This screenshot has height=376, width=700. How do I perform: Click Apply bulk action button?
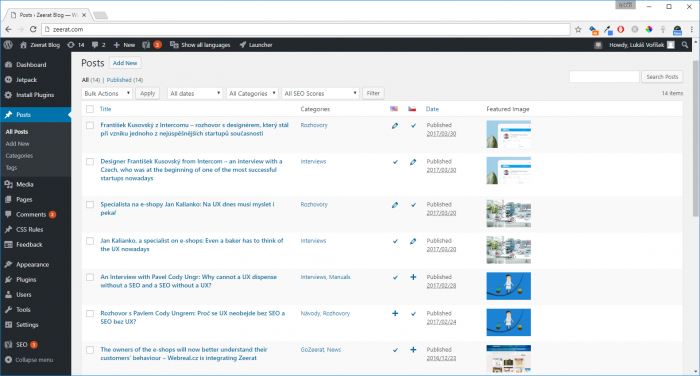click(147, 93)
